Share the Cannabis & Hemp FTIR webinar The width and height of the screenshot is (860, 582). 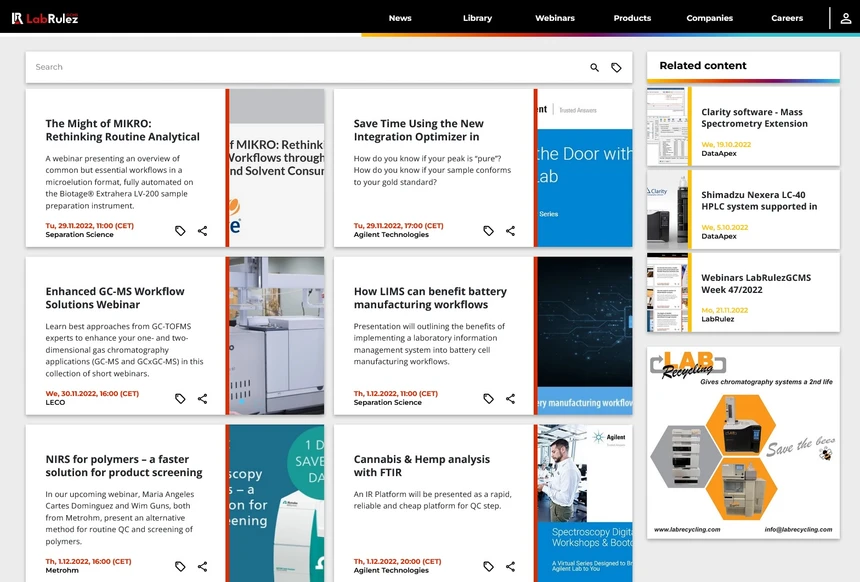point(511,567)
